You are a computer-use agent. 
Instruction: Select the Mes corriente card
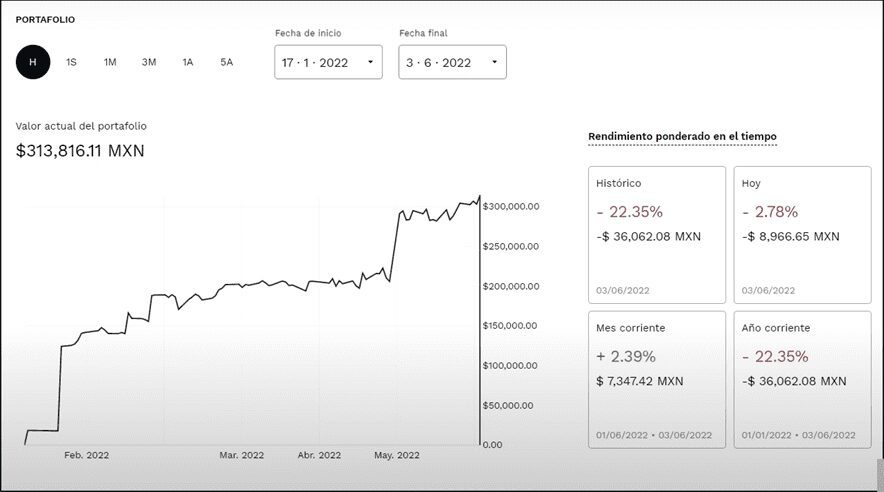(657, 379)
